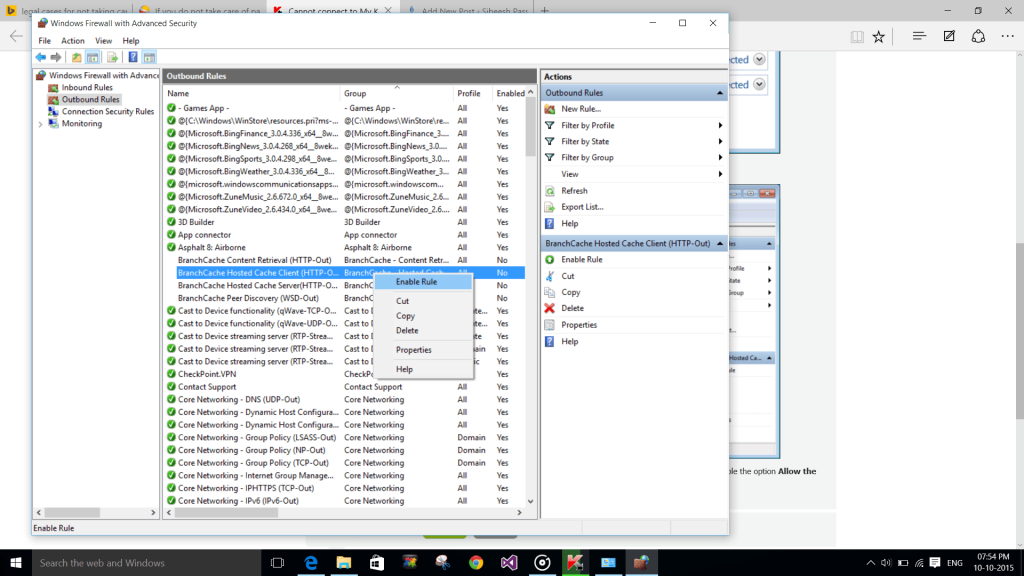Choose Delete from the context menu

(423, 330)
